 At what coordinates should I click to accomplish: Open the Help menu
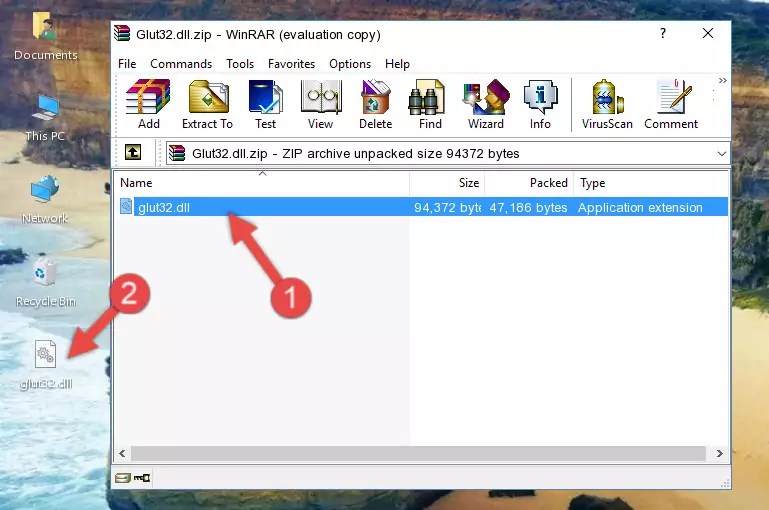397,64
